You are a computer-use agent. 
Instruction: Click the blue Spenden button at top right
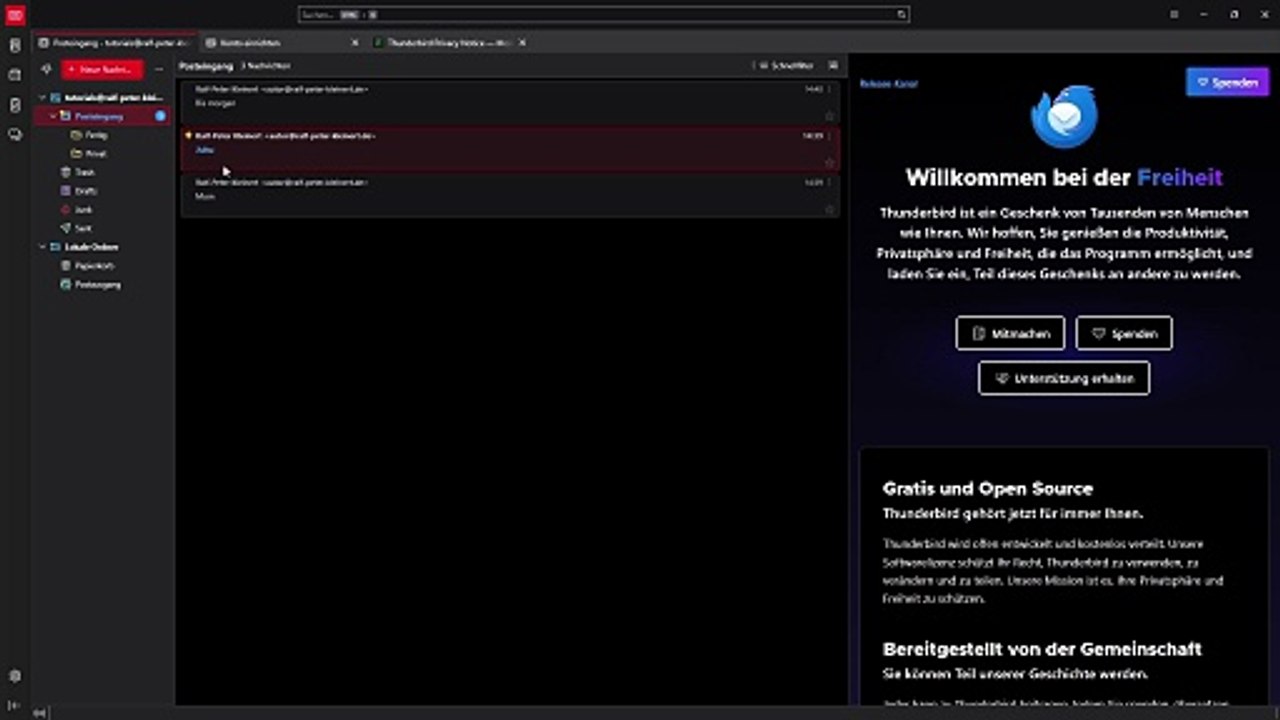[1227, 82]
